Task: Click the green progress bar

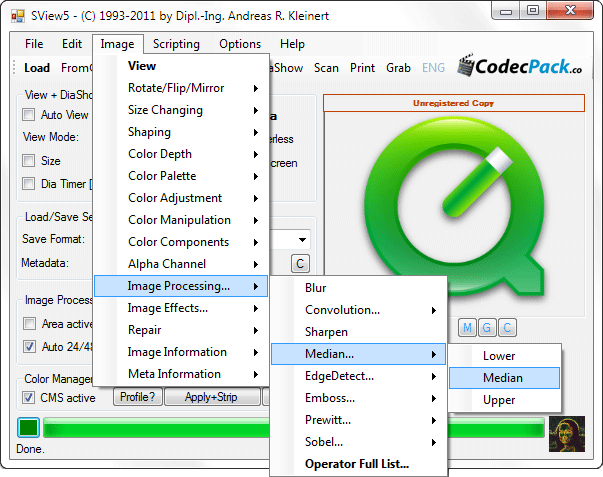Action: [294, 427]
